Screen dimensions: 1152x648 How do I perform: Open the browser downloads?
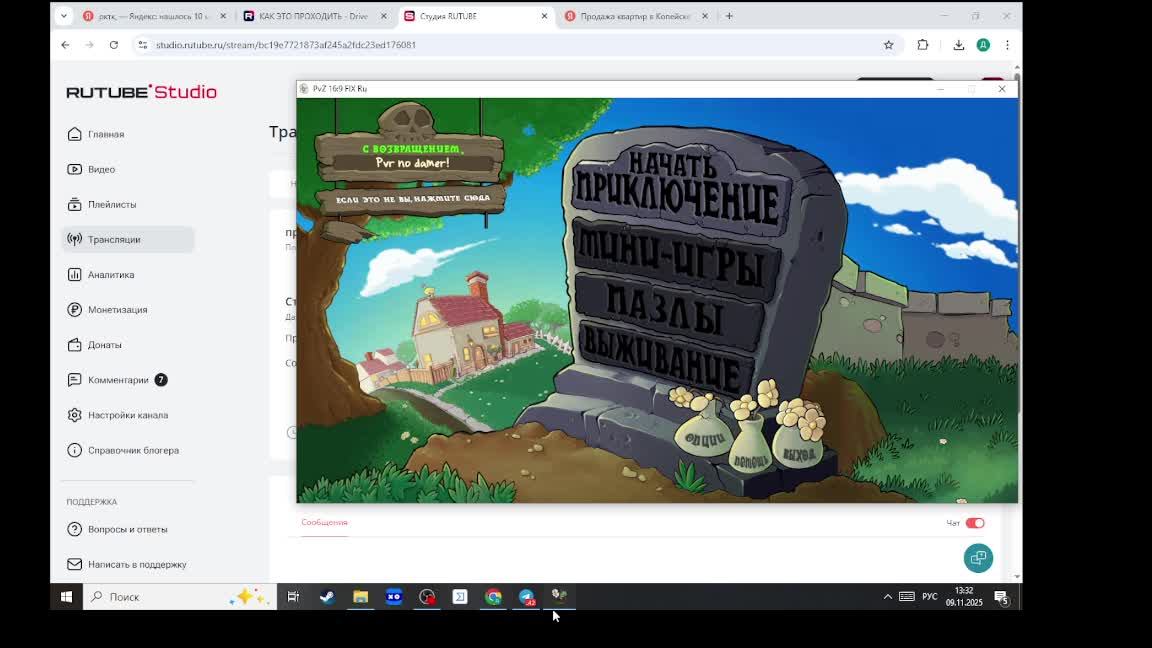tap(959, 45)
